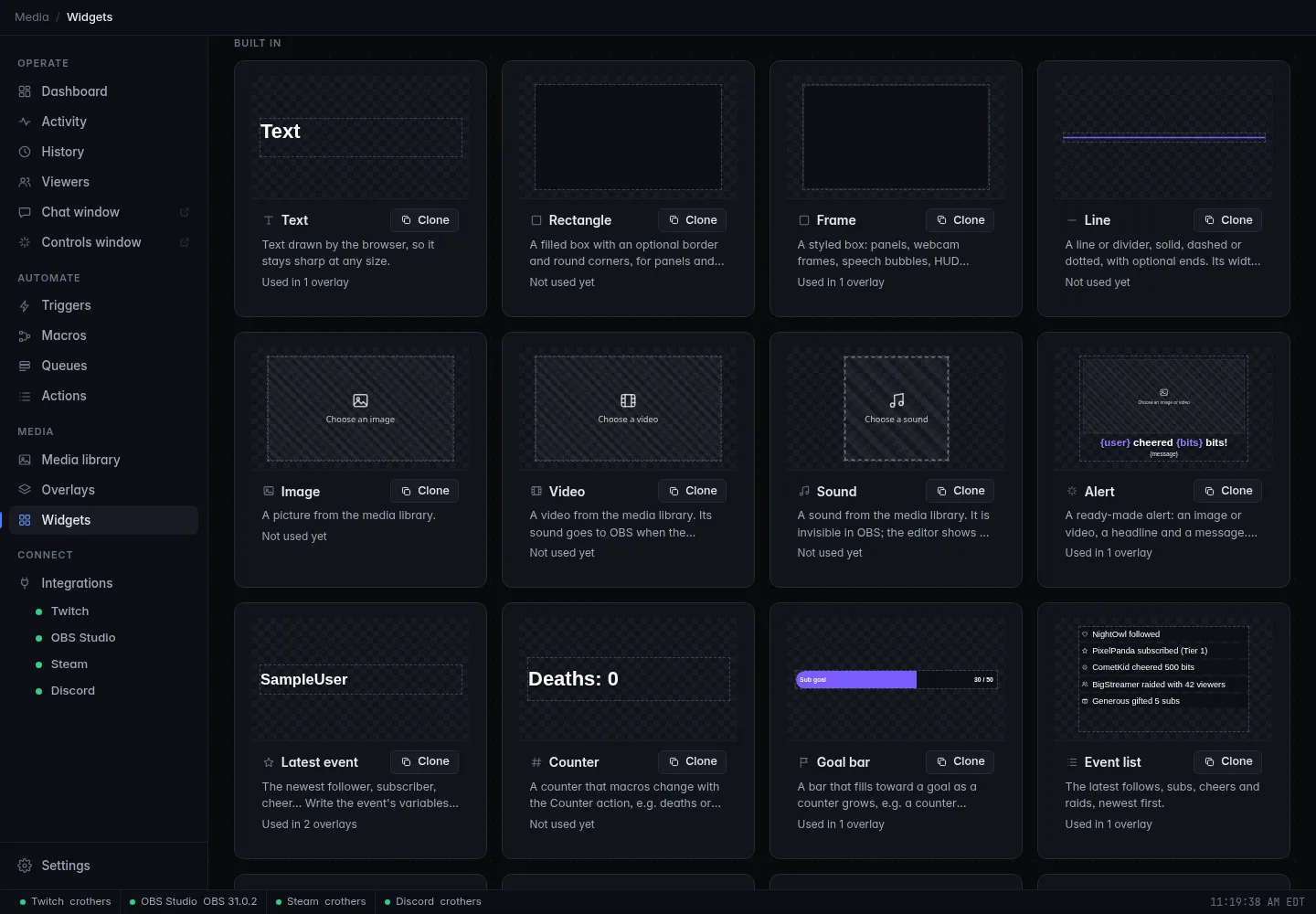Open the Steam integration entry
The image size is (1316, 914).
(69, 664)
